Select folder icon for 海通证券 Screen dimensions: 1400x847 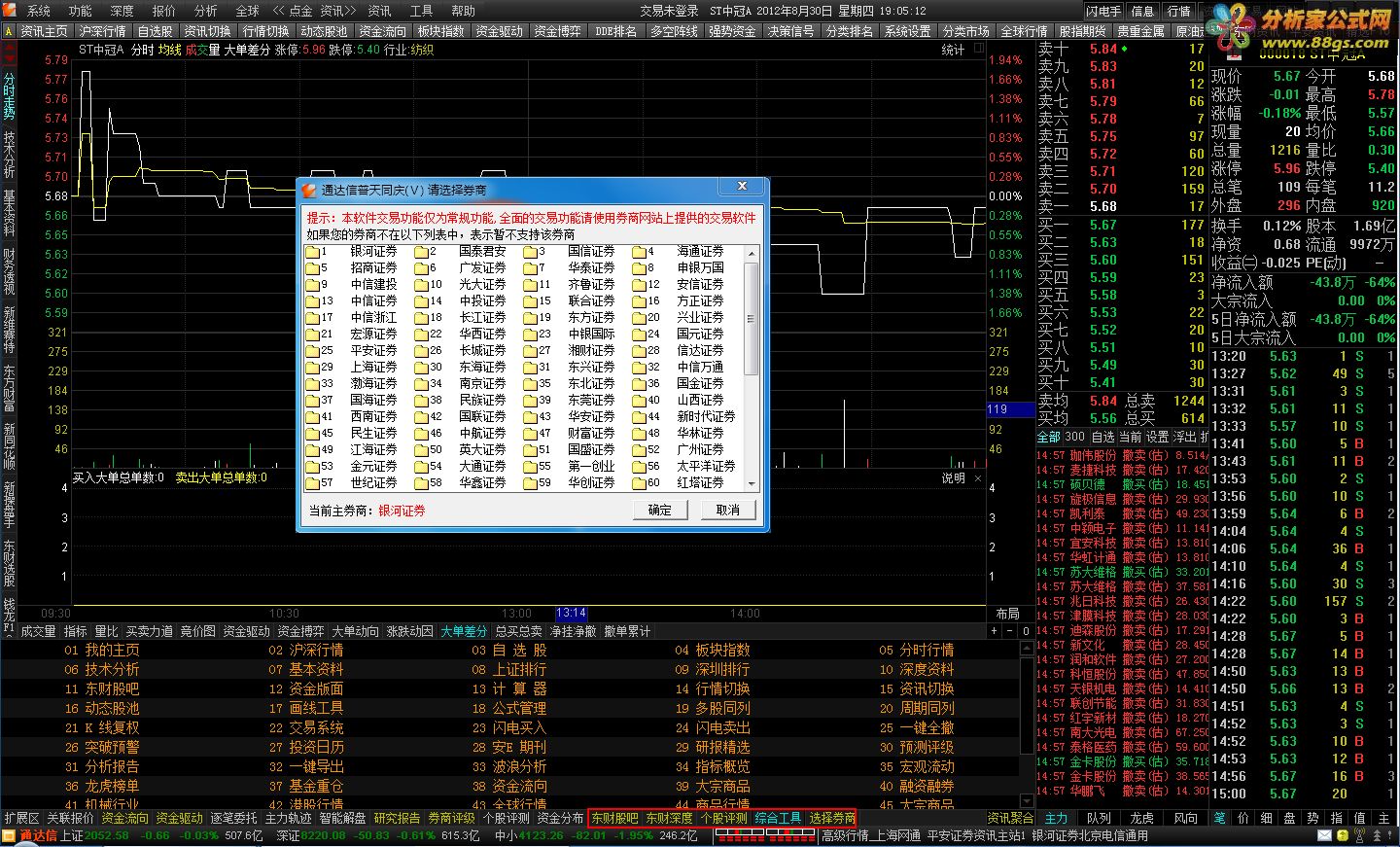coord(640,252)
